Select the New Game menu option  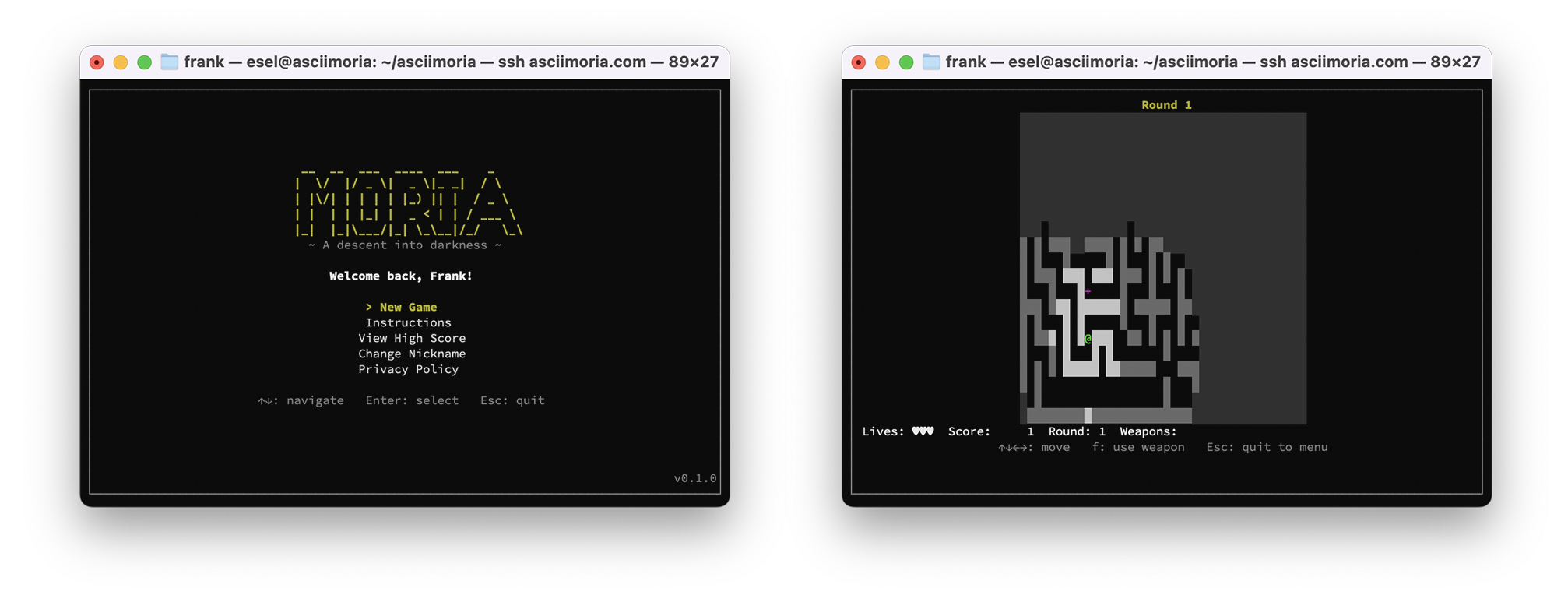(408, 308)
